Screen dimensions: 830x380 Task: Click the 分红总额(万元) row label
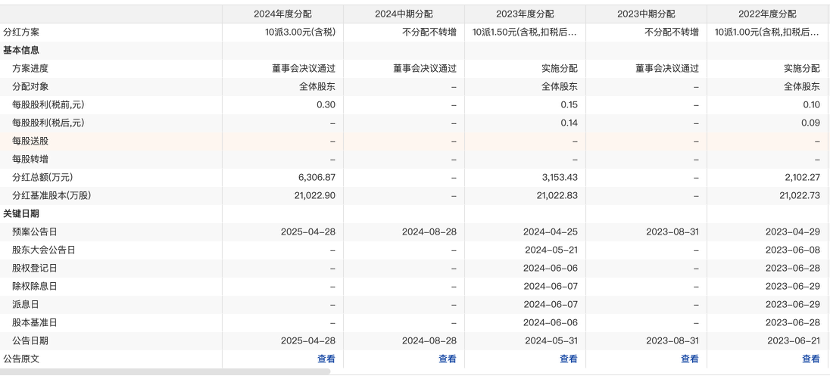coord(42,177)
